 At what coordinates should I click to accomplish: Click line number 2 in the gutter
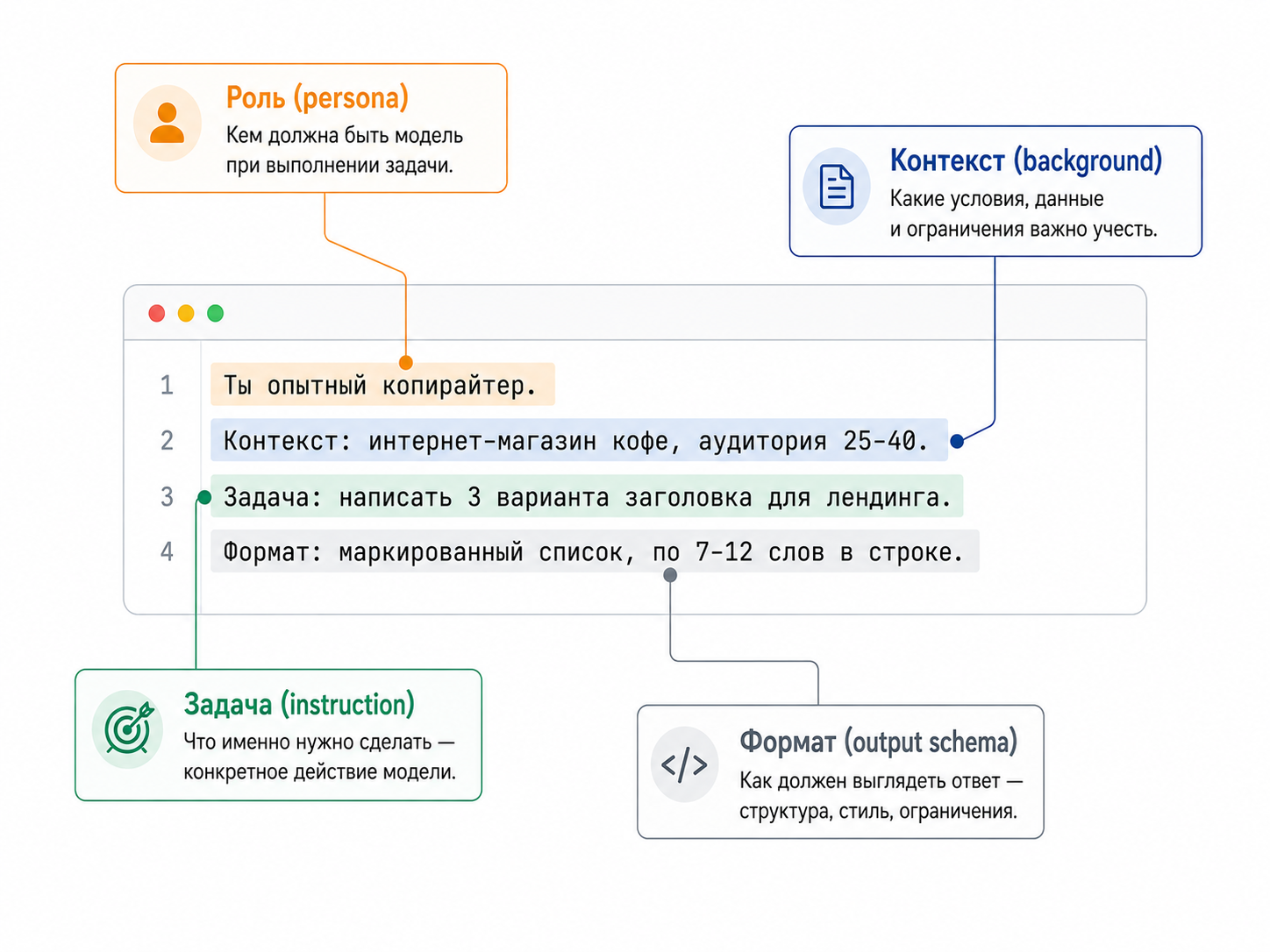tap(167, 440)
